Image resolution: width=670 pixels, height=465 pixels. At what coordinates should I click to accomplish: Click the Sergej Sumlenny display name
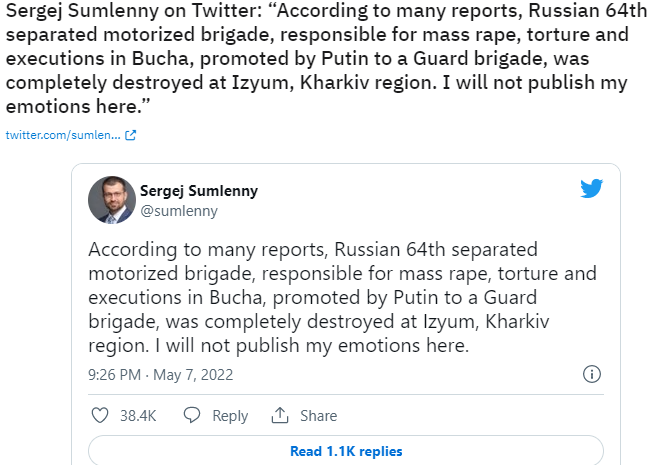pyautogui.click(x=199, y=191)
